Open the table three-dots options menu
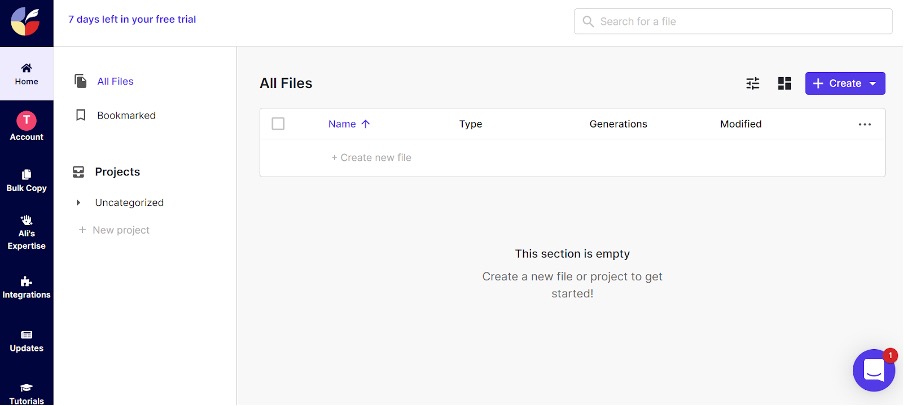This screenshot has height=406, width=904. 865,124
